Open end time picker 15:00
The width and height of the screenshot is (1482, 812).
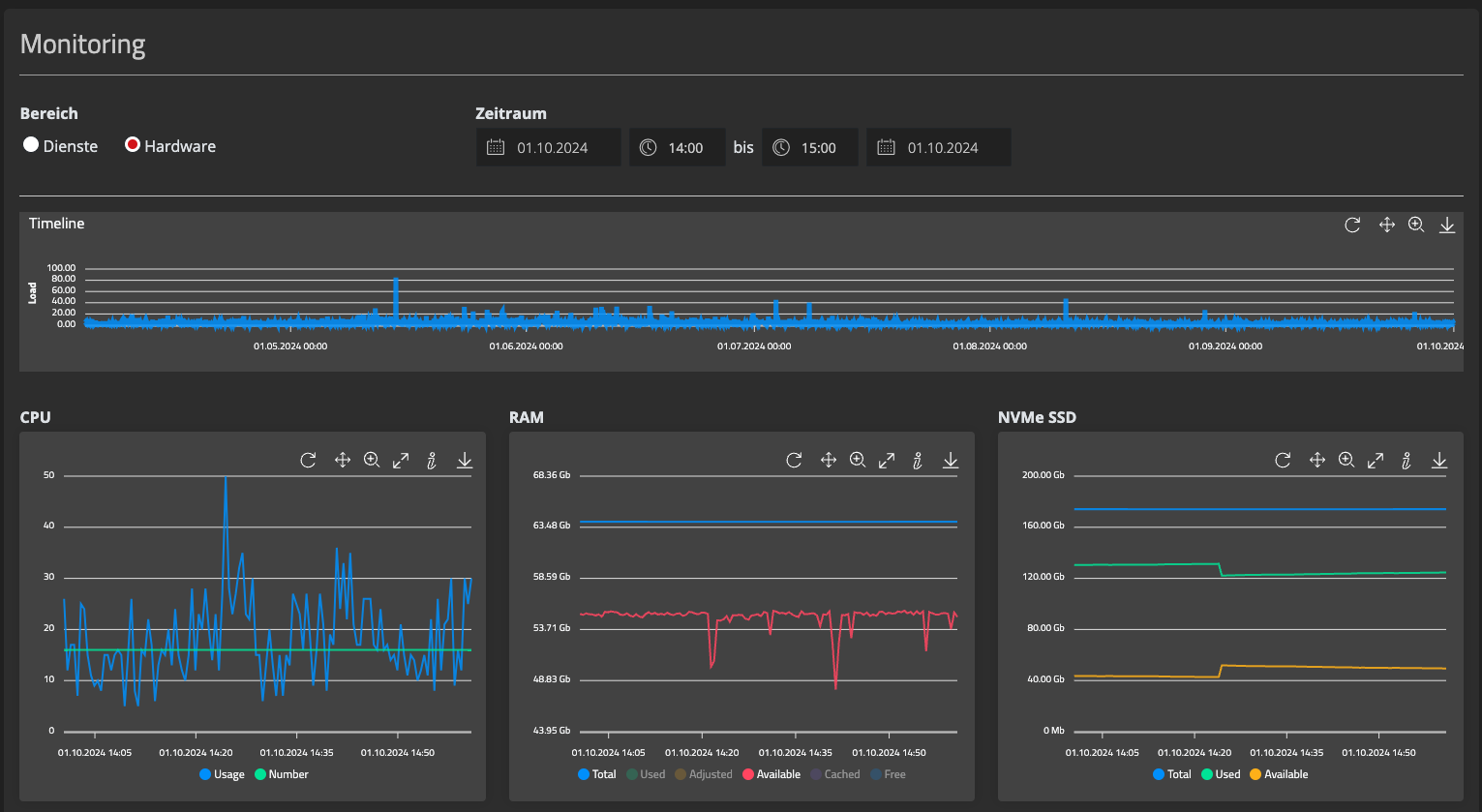pos(810,147)
